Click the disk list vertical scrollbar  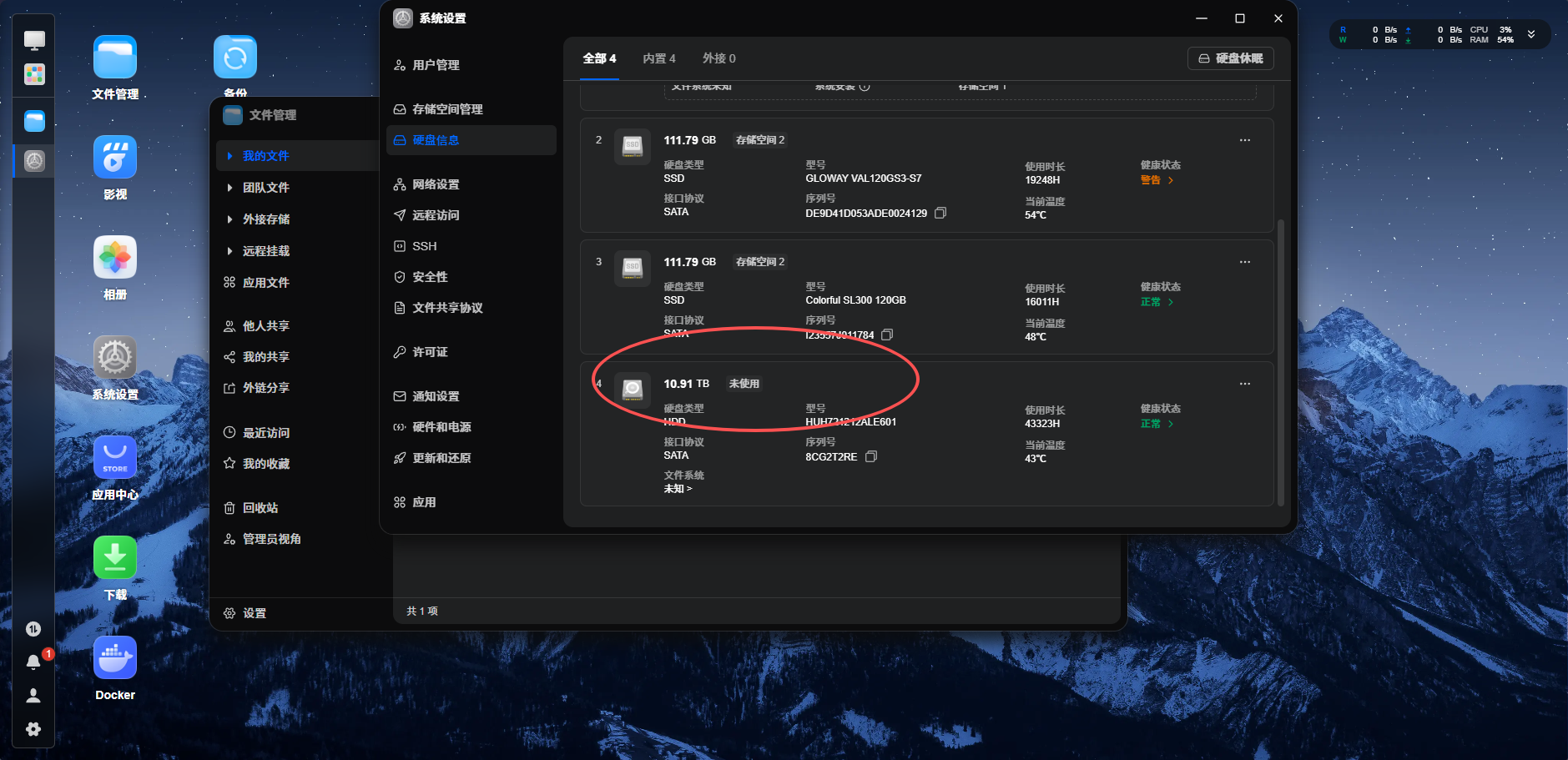tap(1281, 361)
